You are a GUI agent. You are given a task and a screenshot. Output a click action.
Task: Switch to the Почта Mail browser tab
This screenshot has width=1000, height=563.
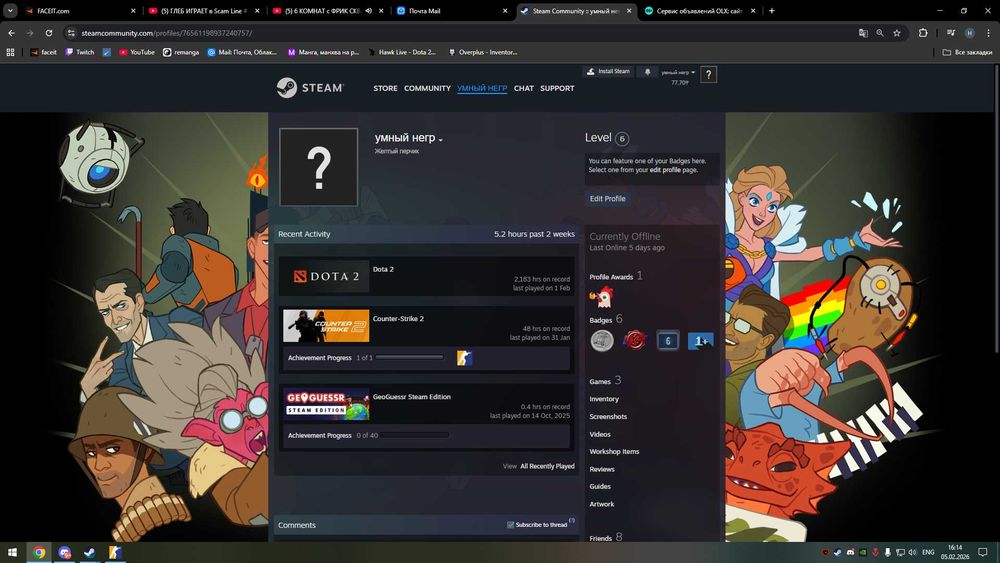point(452,11)
